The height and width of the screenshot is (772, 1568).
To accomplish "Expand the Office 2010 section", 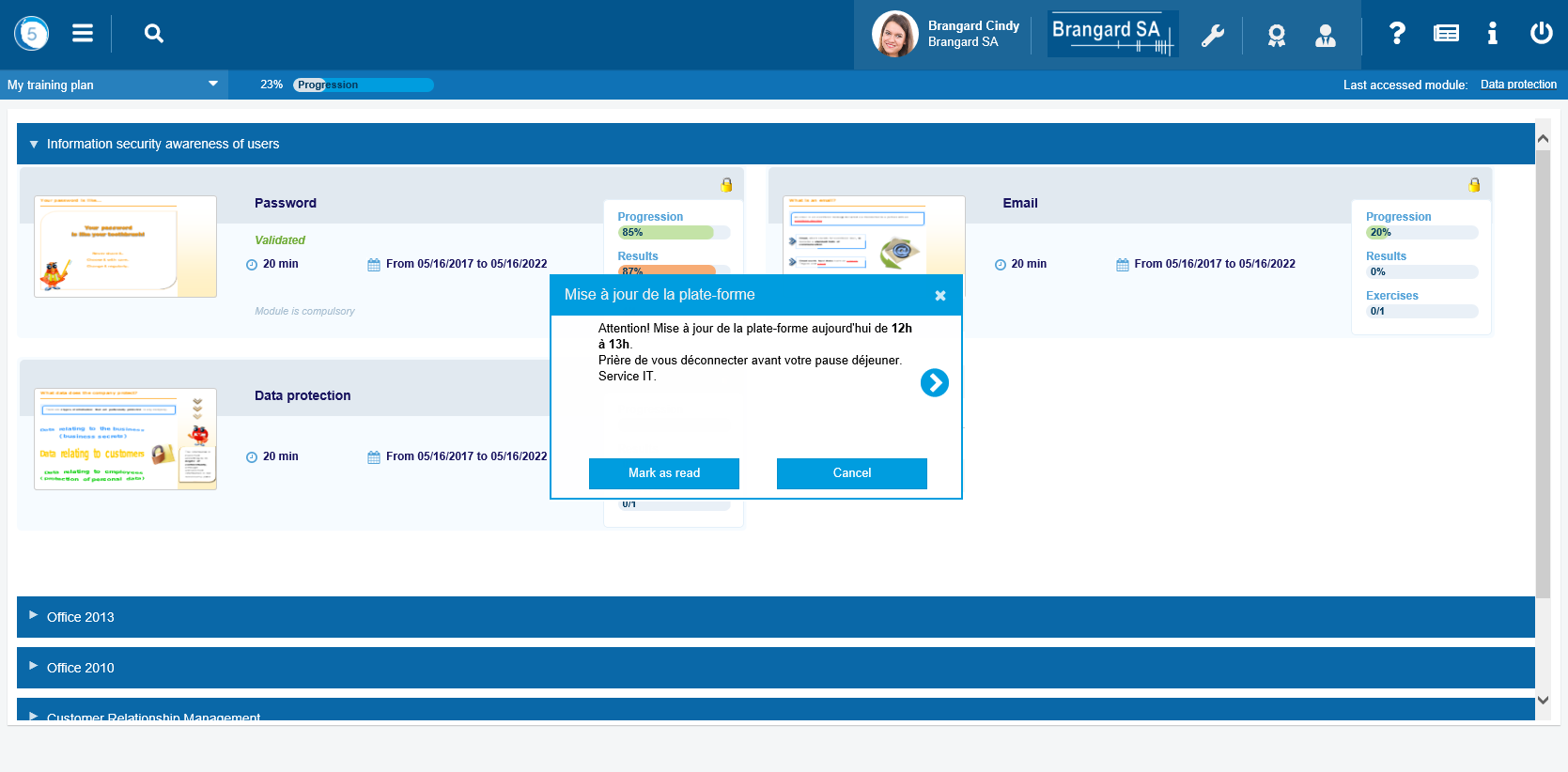I will [x=81, y=668].
